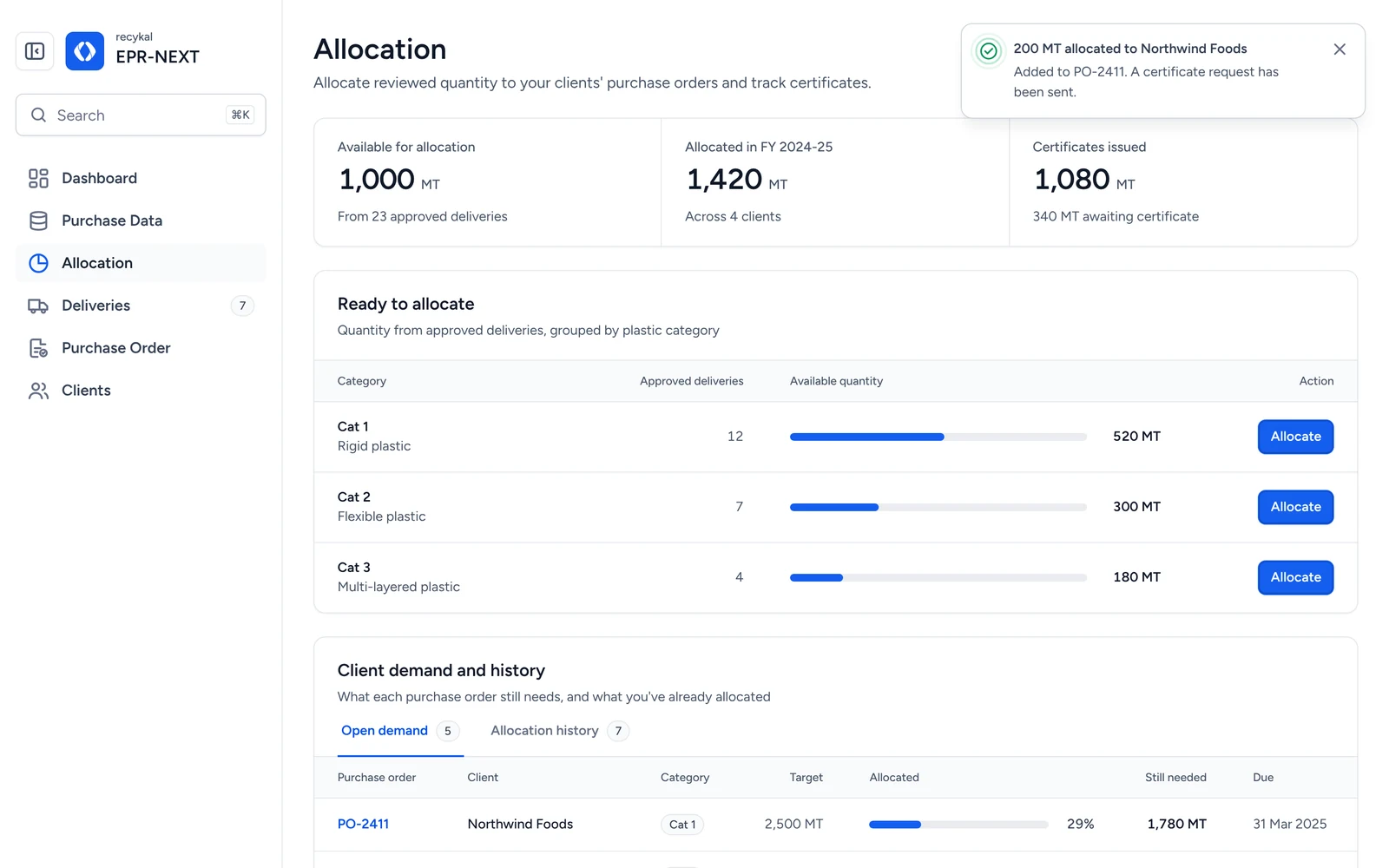Viewport: 1389px width, 868px height.
Task: Open the Clients page
Action: coord(141,391)
